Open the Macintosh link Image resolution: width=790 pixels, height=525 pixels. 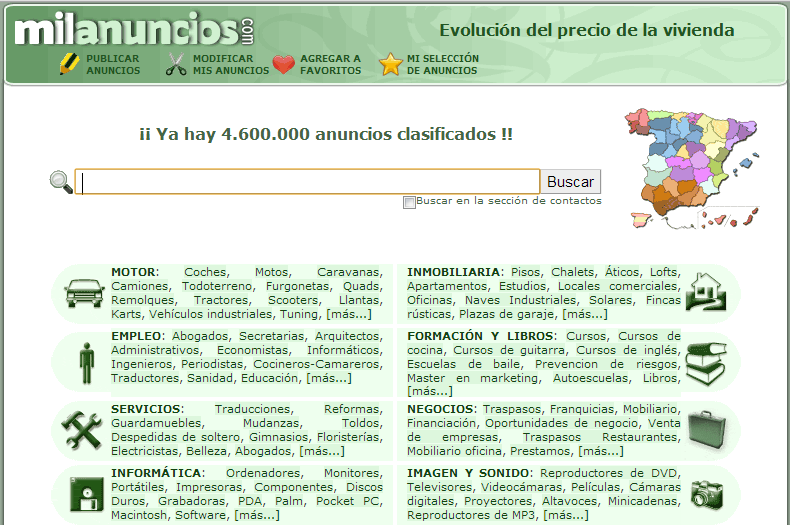tap(139, 515)
